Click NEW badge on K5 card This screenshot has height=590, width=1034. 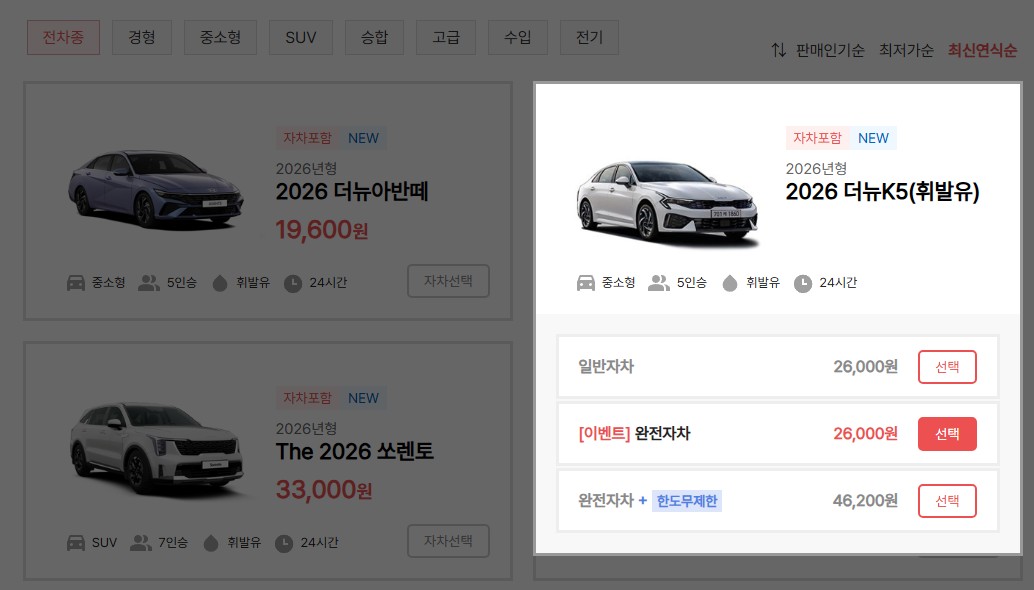click(x=873, y=138)
